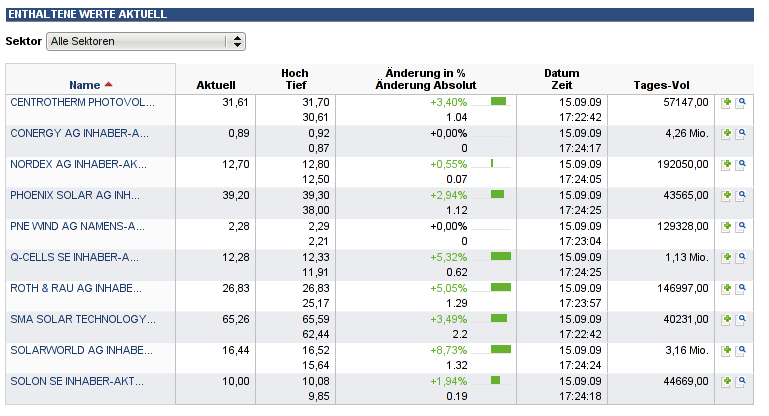This screenshot has width=769, height=416.
Task: Click the magnifier icon for Phoenix Solar
Action: (x=741, y=195)
